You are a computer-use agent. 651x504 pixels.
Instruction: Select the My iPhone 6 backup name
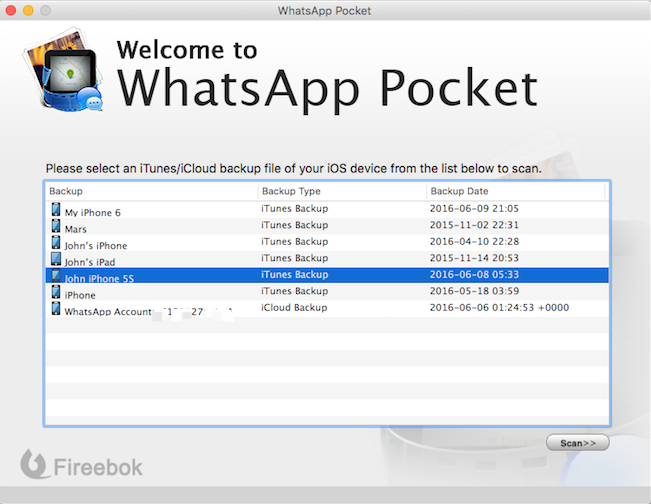tap(93, 213)
